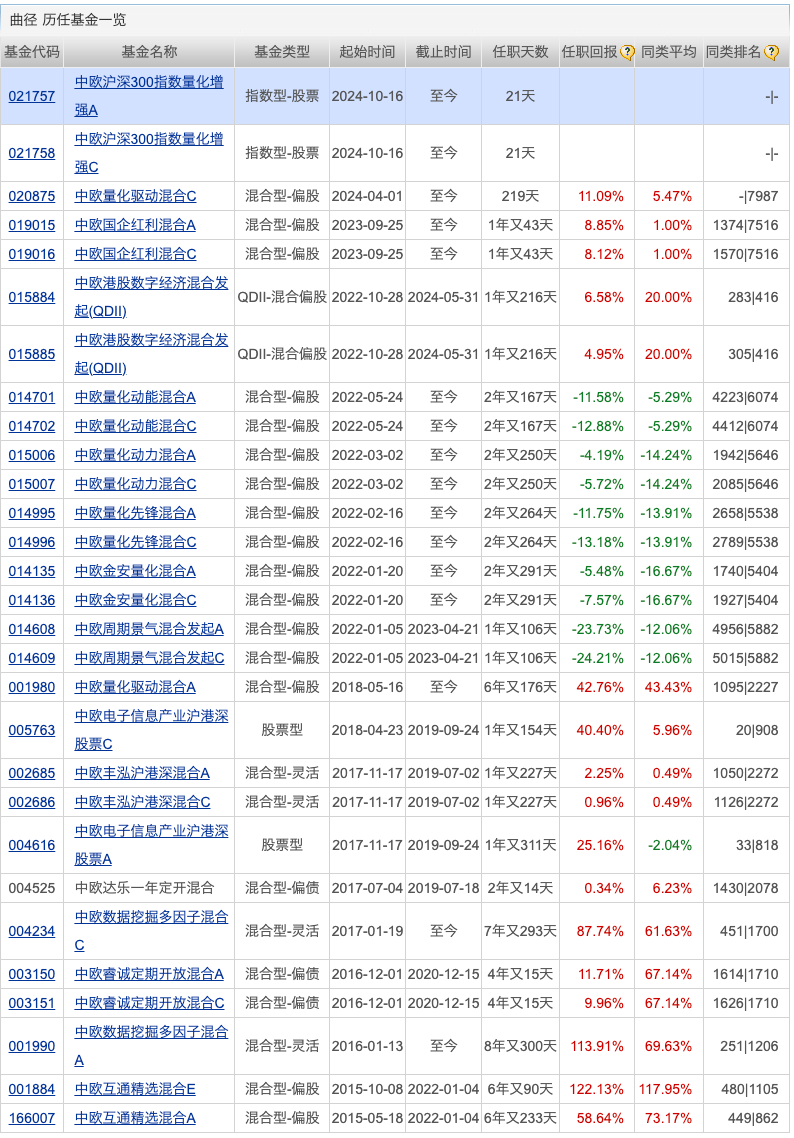Select the 2018-05-16 start date cell
The image size is (794, 1138).
pos(367,687)
